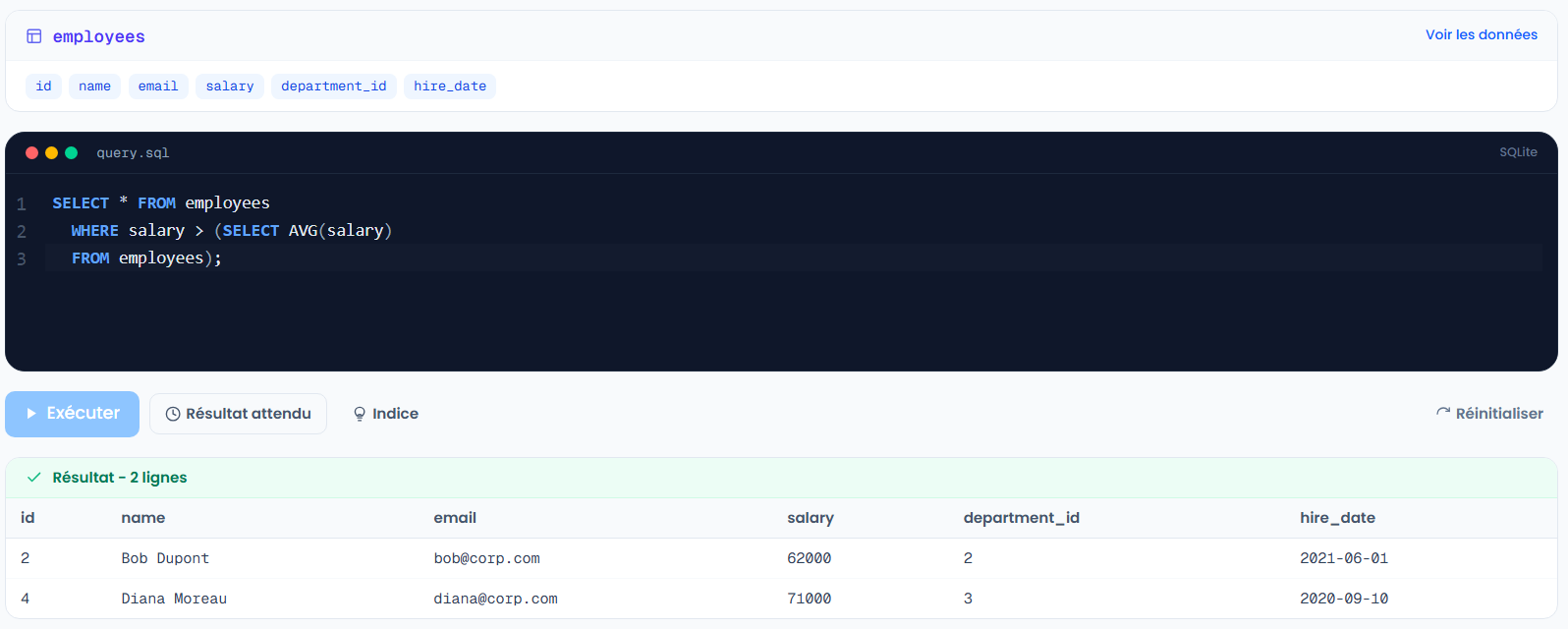The width and height of the screenshot is (1568, 629).
Task: Select the id column chip
Action: coord(43,86)
